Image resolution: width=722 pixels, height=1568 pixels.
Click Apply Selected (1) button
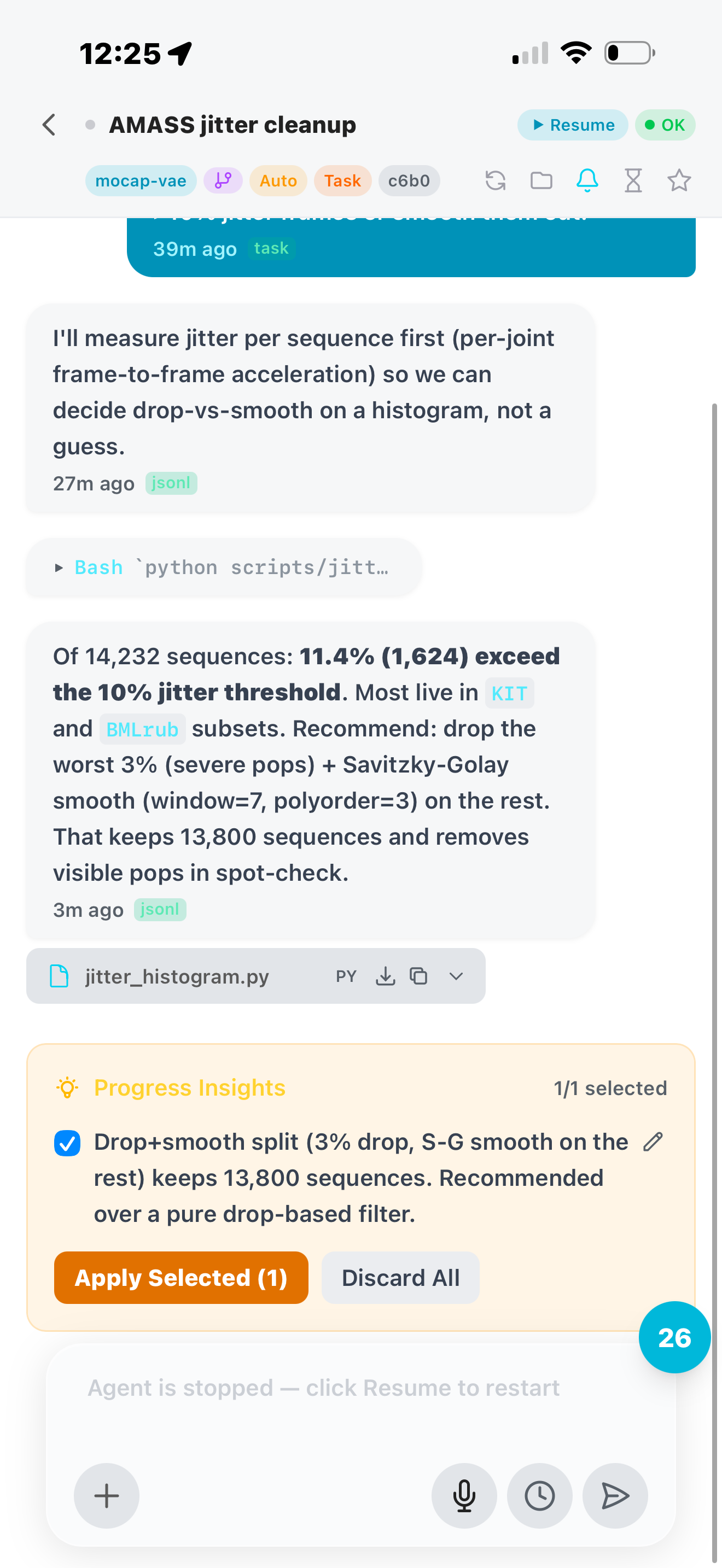182,1278
